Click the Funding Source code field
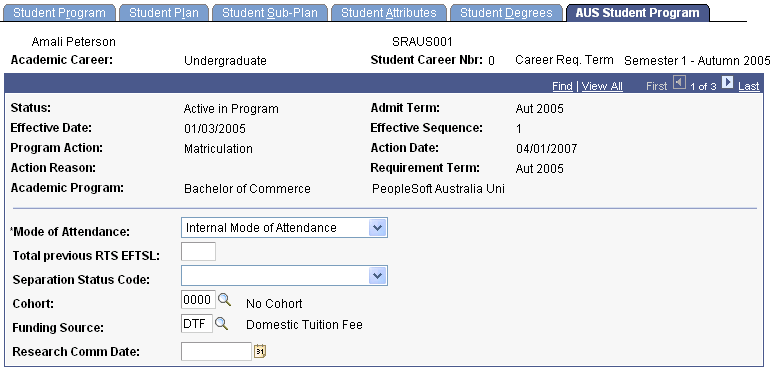 coord(197,324)
